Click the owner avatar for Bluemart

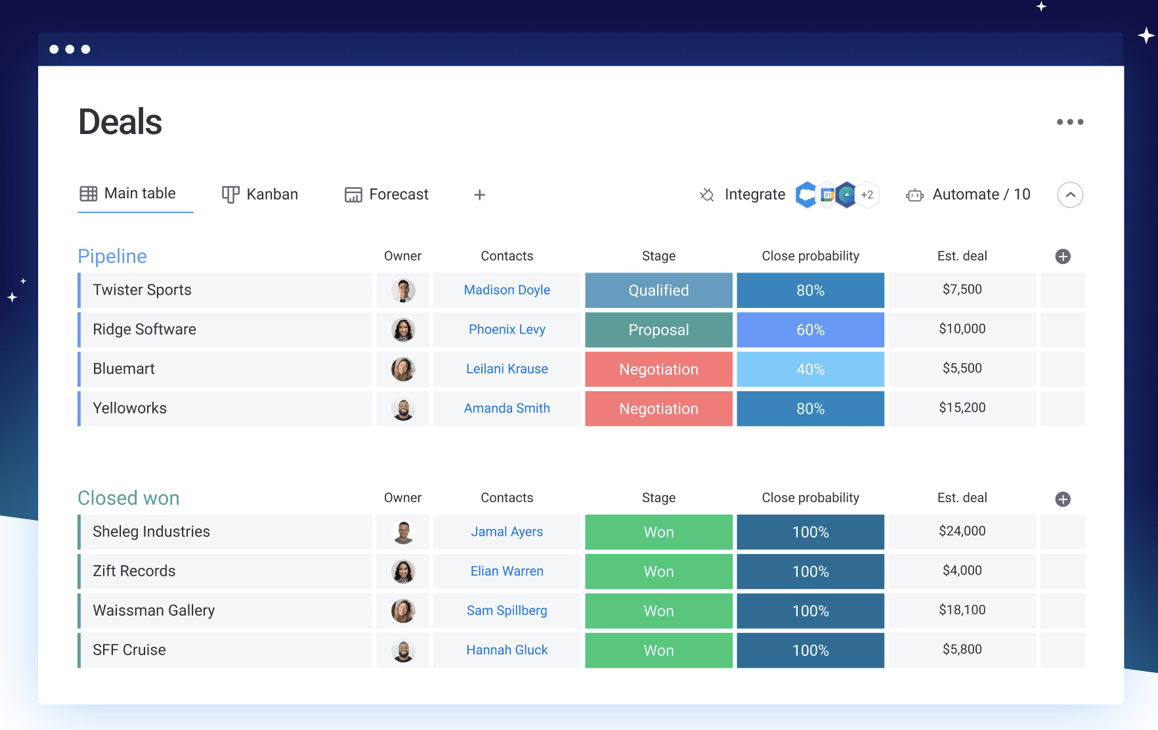403,369
